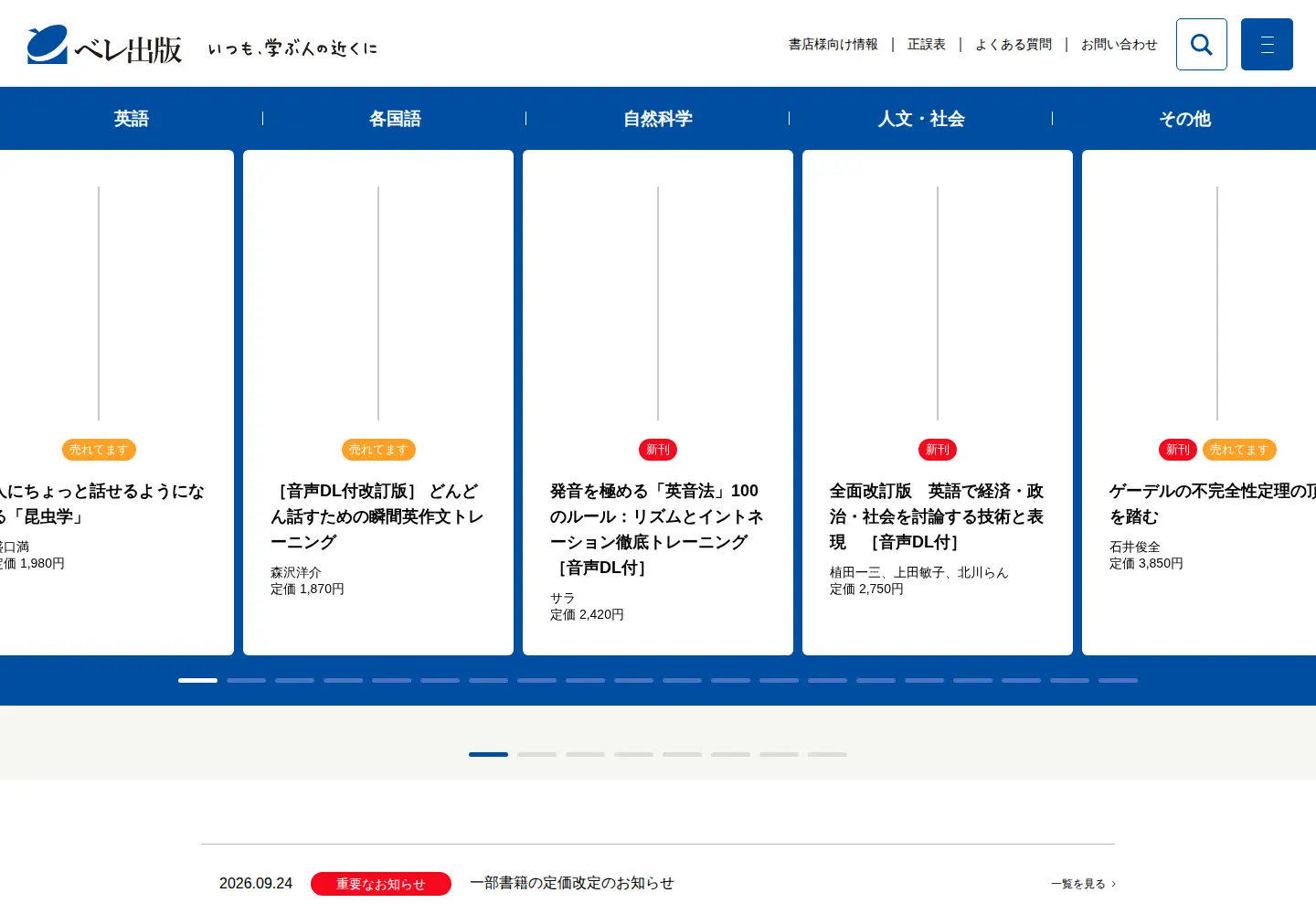Open どんどん話すための瞬間英作文トレーニング book title

377,516
